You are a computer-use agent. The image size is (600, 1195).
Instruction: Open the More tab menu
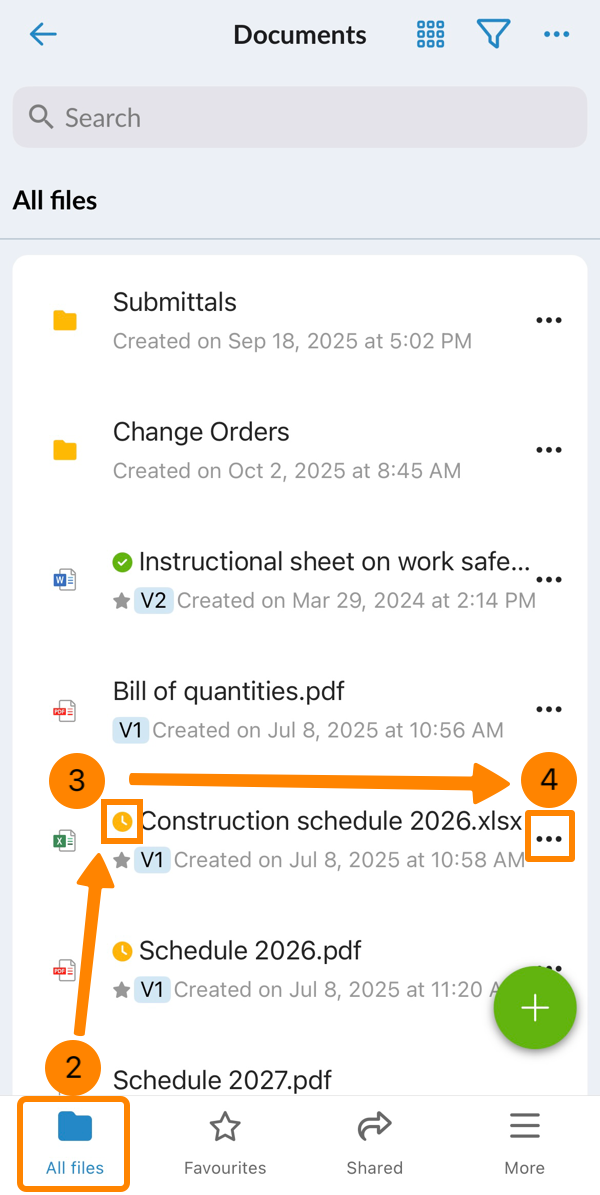(x=524, y=1143)
